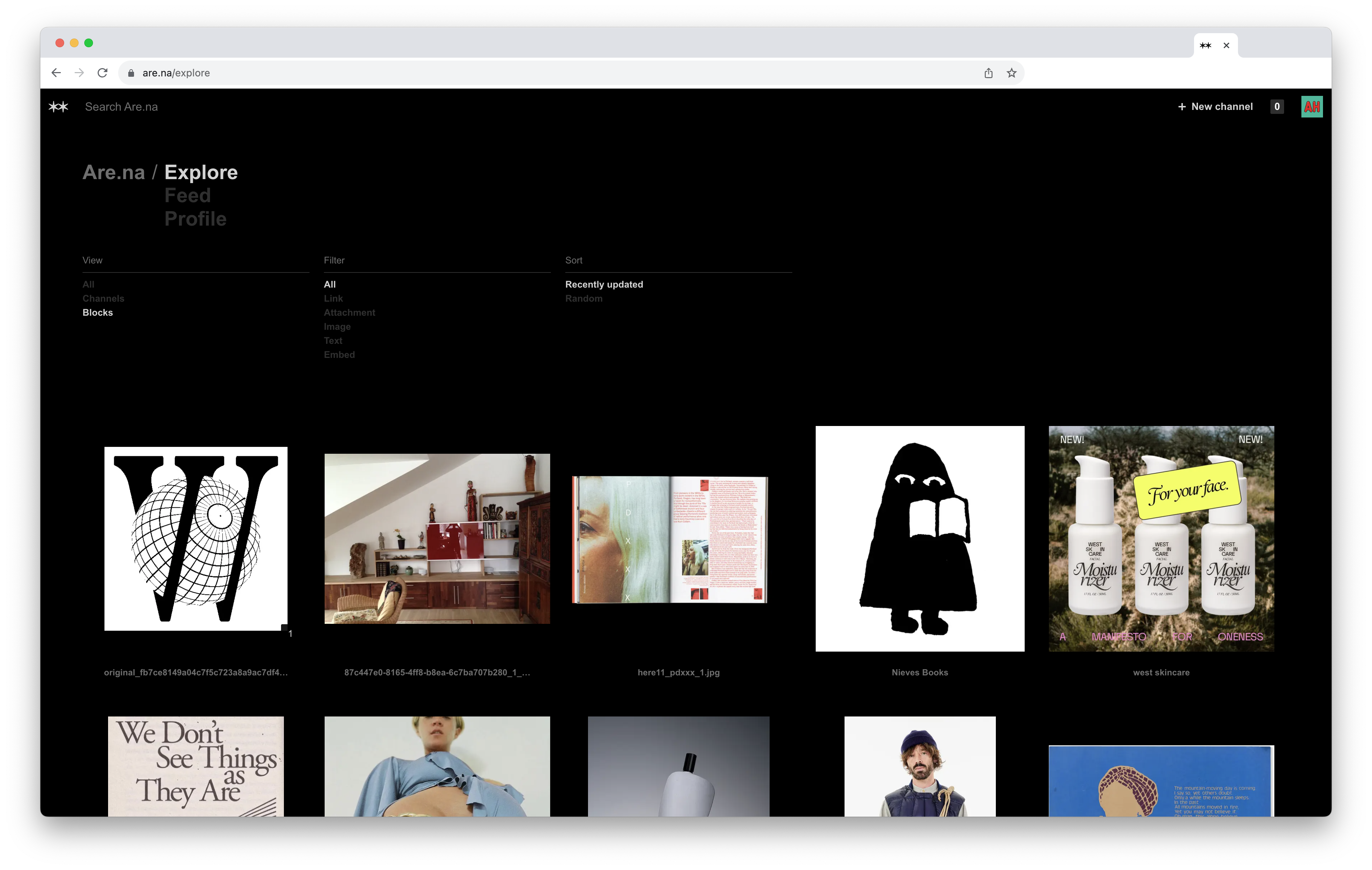Open the notifications count badge
The width and height of the screenshot is (1372, 870).
pos(1277,107)
